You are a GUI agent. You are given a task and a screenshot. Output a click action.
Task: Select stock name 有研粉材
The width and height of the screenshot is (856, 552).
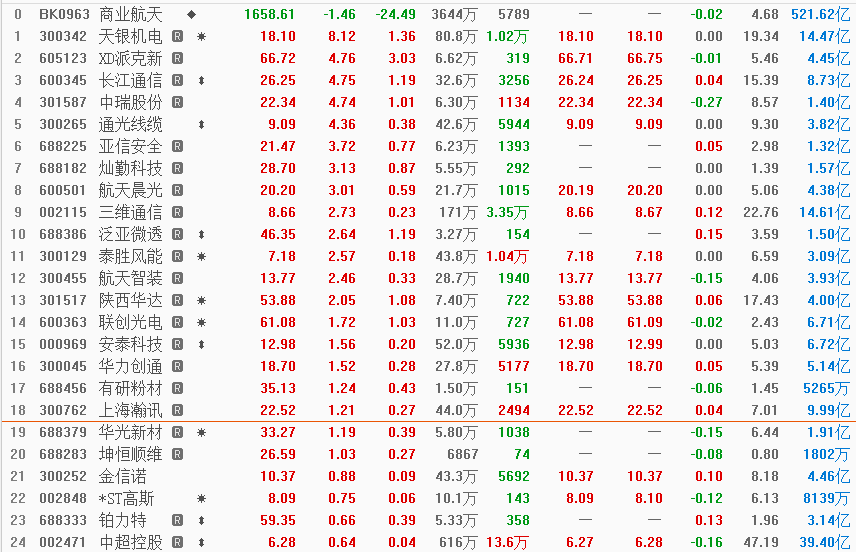point(130,388)
